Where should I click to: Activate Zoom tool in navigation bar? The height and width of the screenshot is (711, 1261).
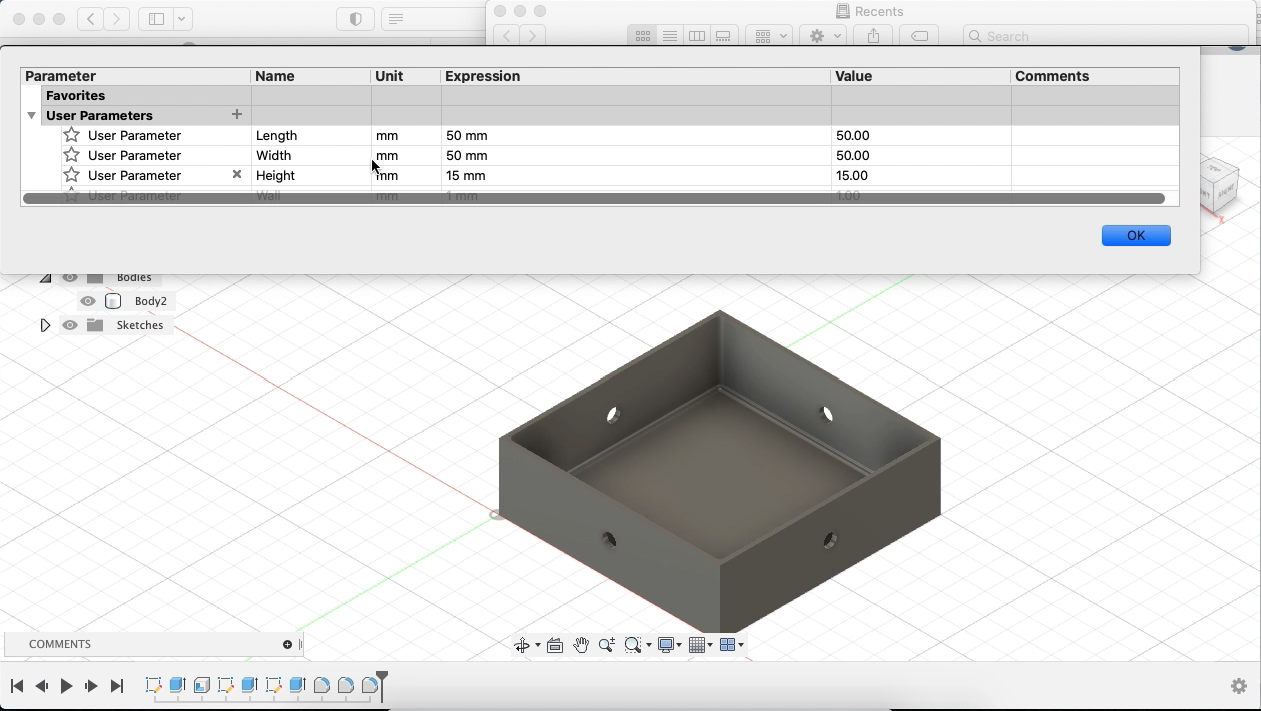[x=606, y=645]
